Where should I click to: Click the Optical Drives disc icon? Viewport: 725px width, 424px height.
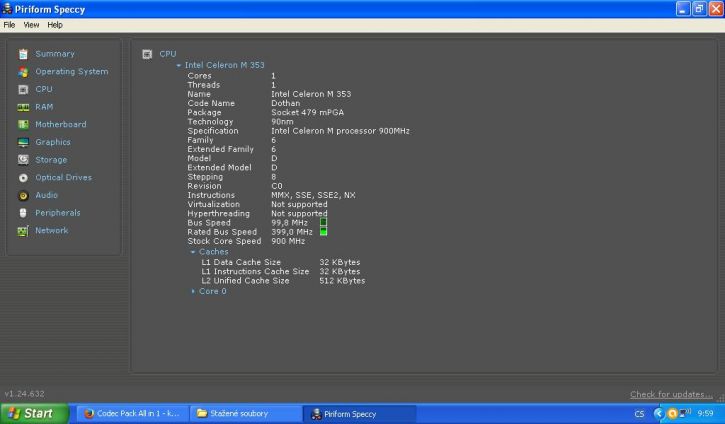point(23,178)
